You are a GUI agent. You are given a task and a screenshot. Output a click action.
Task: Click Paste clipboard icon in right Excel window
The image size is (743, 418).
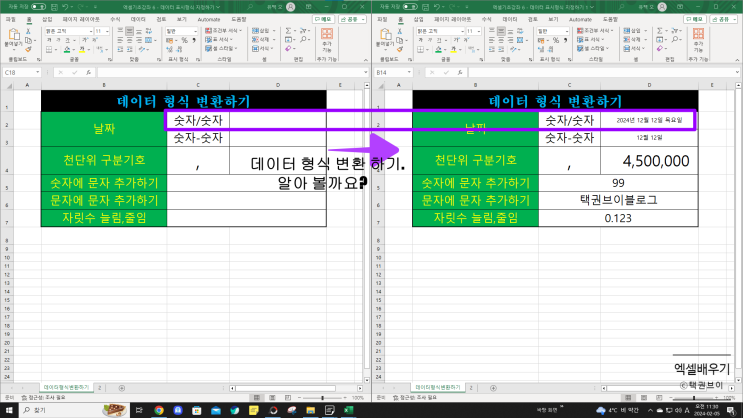coord(385,35)
